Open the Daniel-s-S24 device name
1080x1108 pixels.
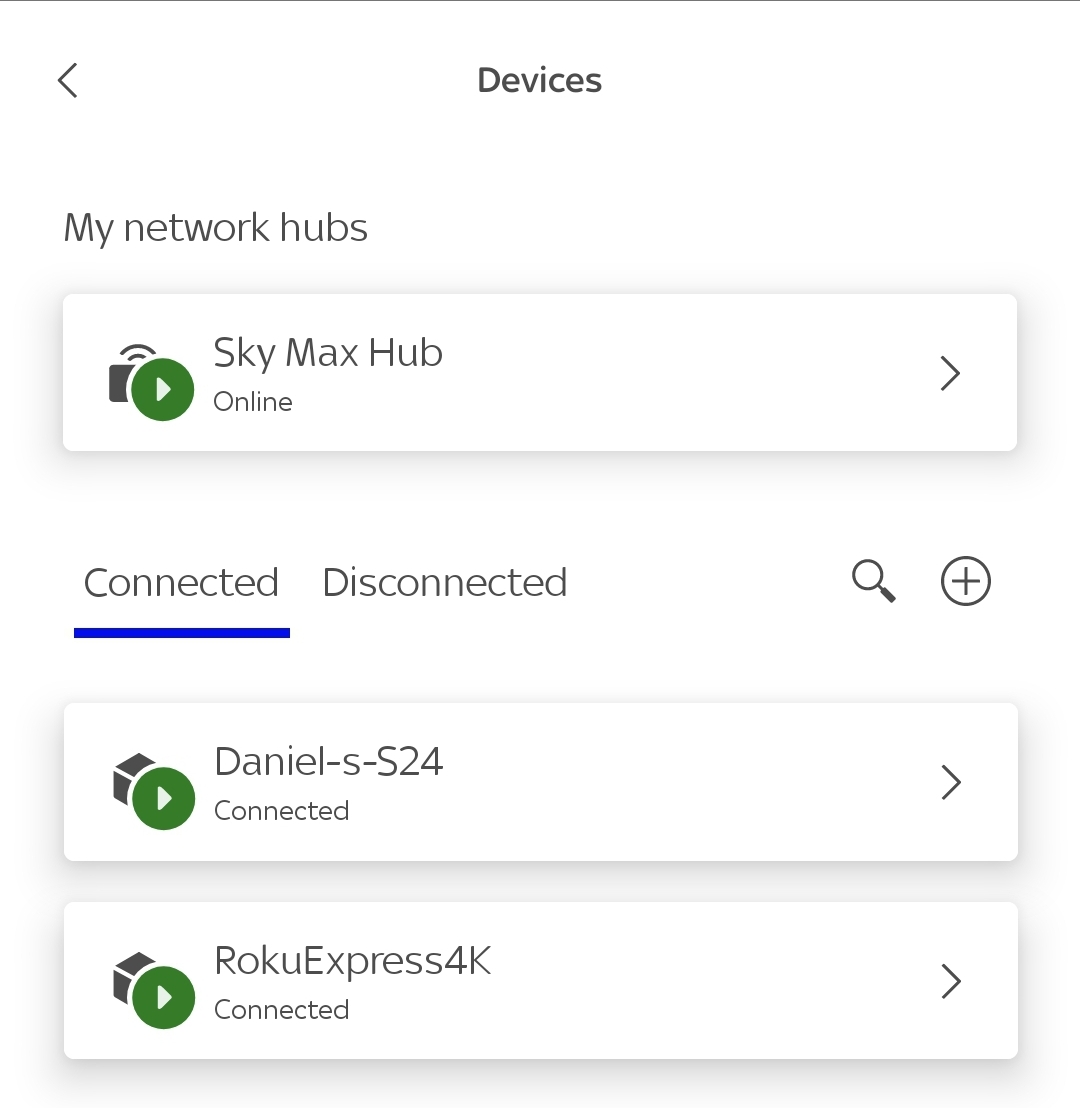(x=329, y=762)
